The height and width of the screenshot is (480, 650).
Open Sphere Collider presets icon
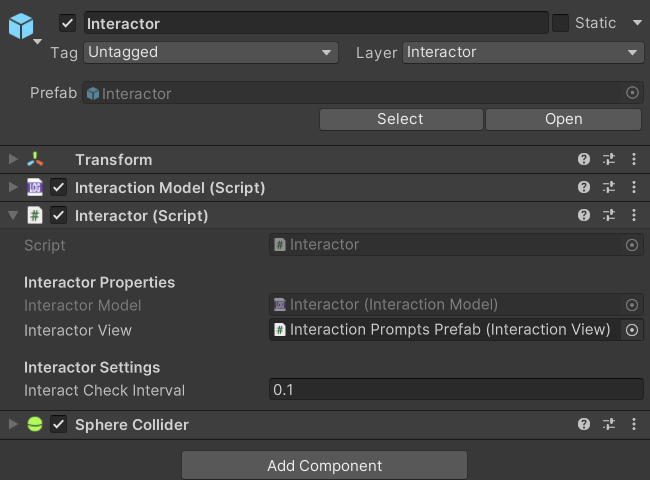click(609, 424)
